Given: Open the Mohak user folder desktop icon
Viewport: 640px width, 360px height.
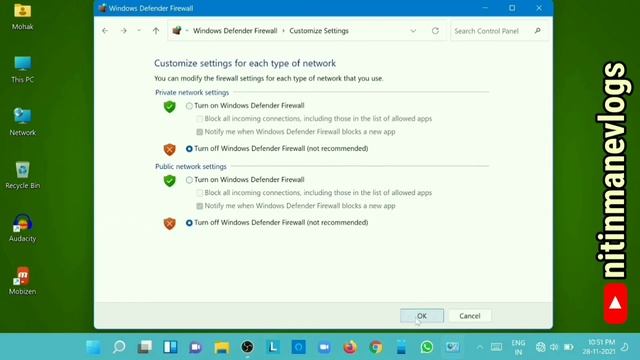Looking at the screenshot, I should coord(22,17).
